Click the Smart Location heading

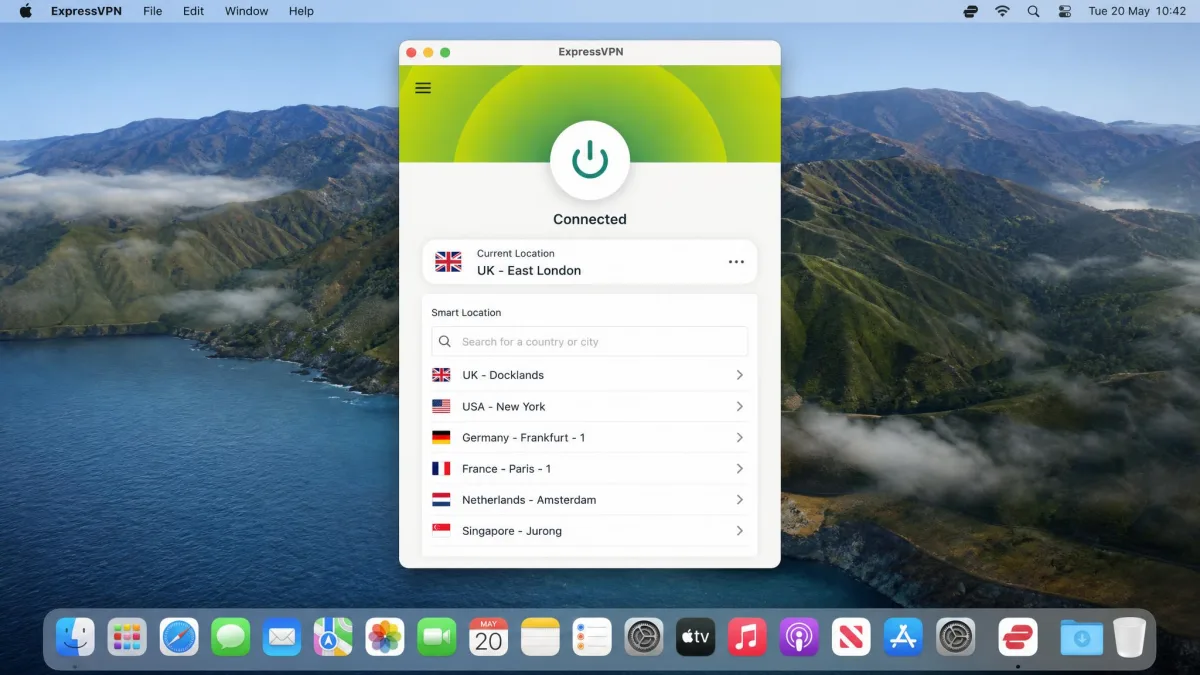pyautogui.click(x=466, y=313)
